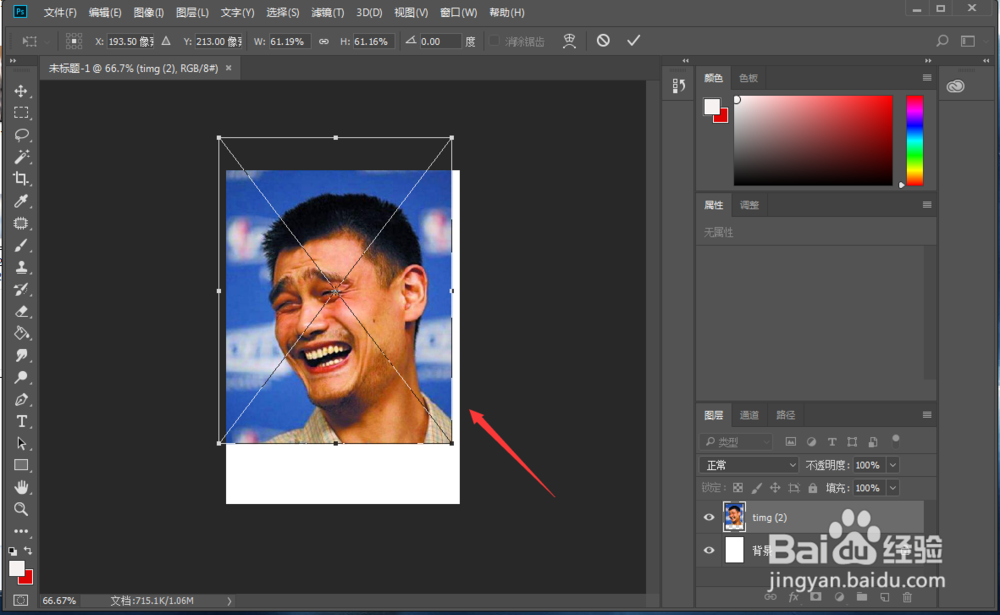
Task: Open the Layers panel menu
Action: pos(927,415)
